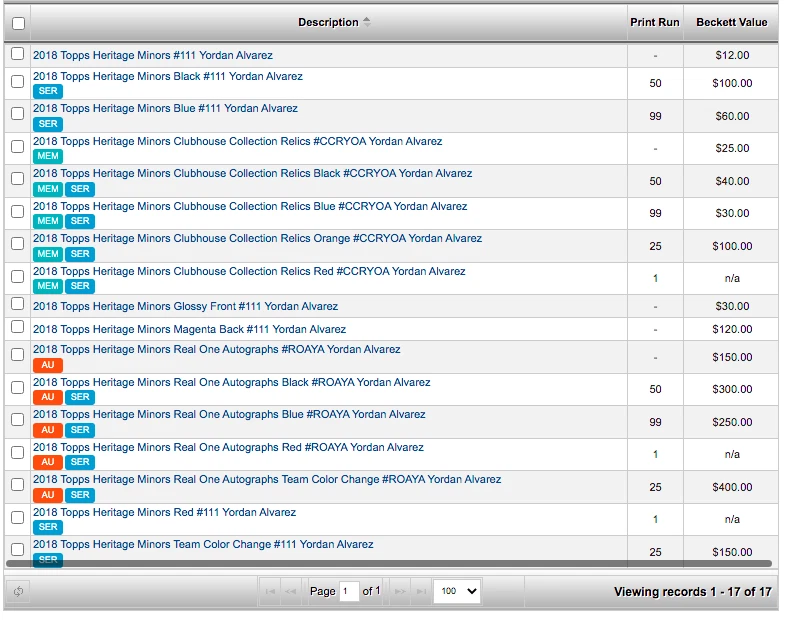The image size is (787, 620).
Task: Click SER badge on Autographs Team Color Change row
Action: coord(80,494)
